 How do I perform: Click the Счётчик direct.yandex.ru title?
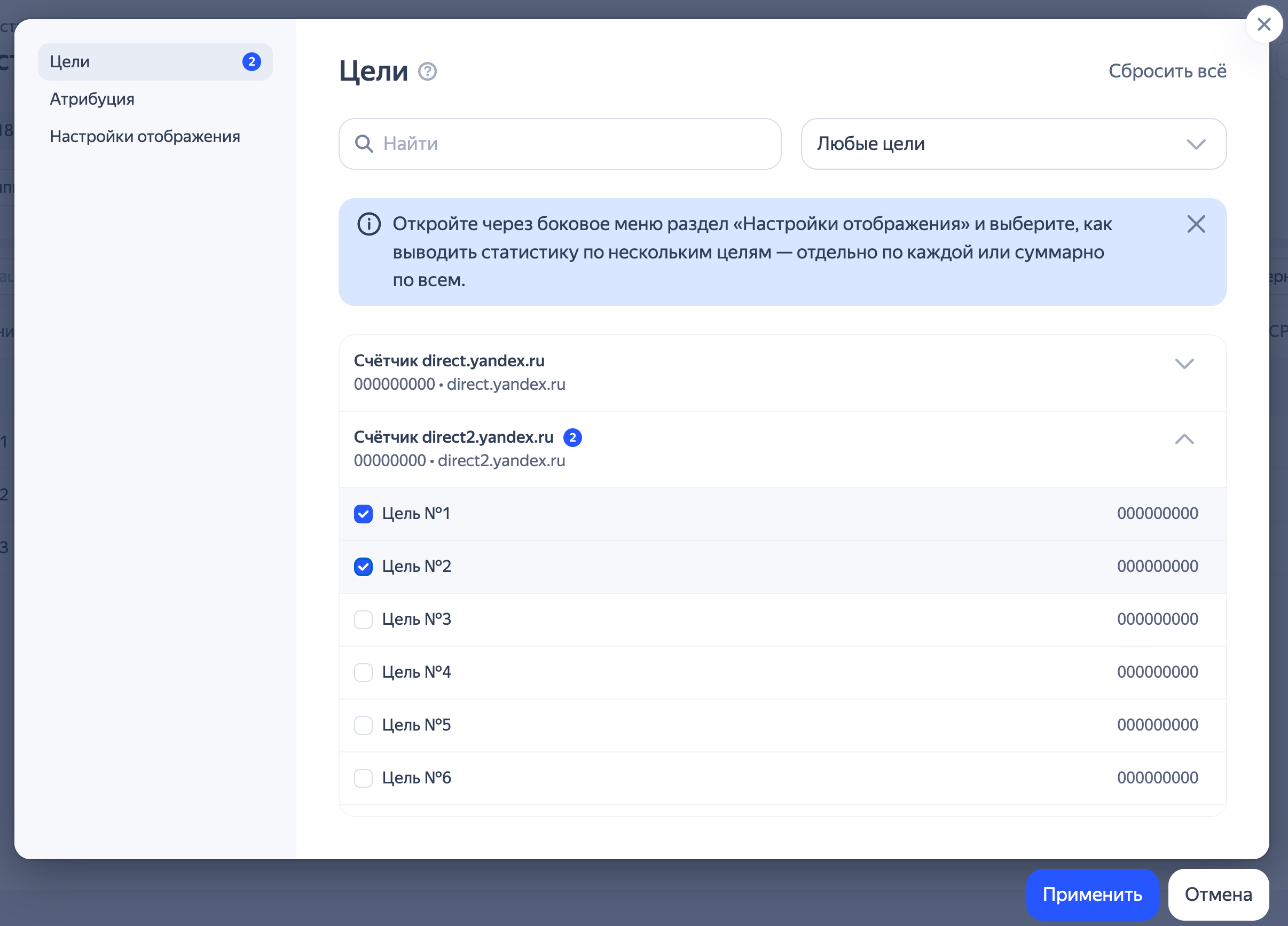[449, 361]
